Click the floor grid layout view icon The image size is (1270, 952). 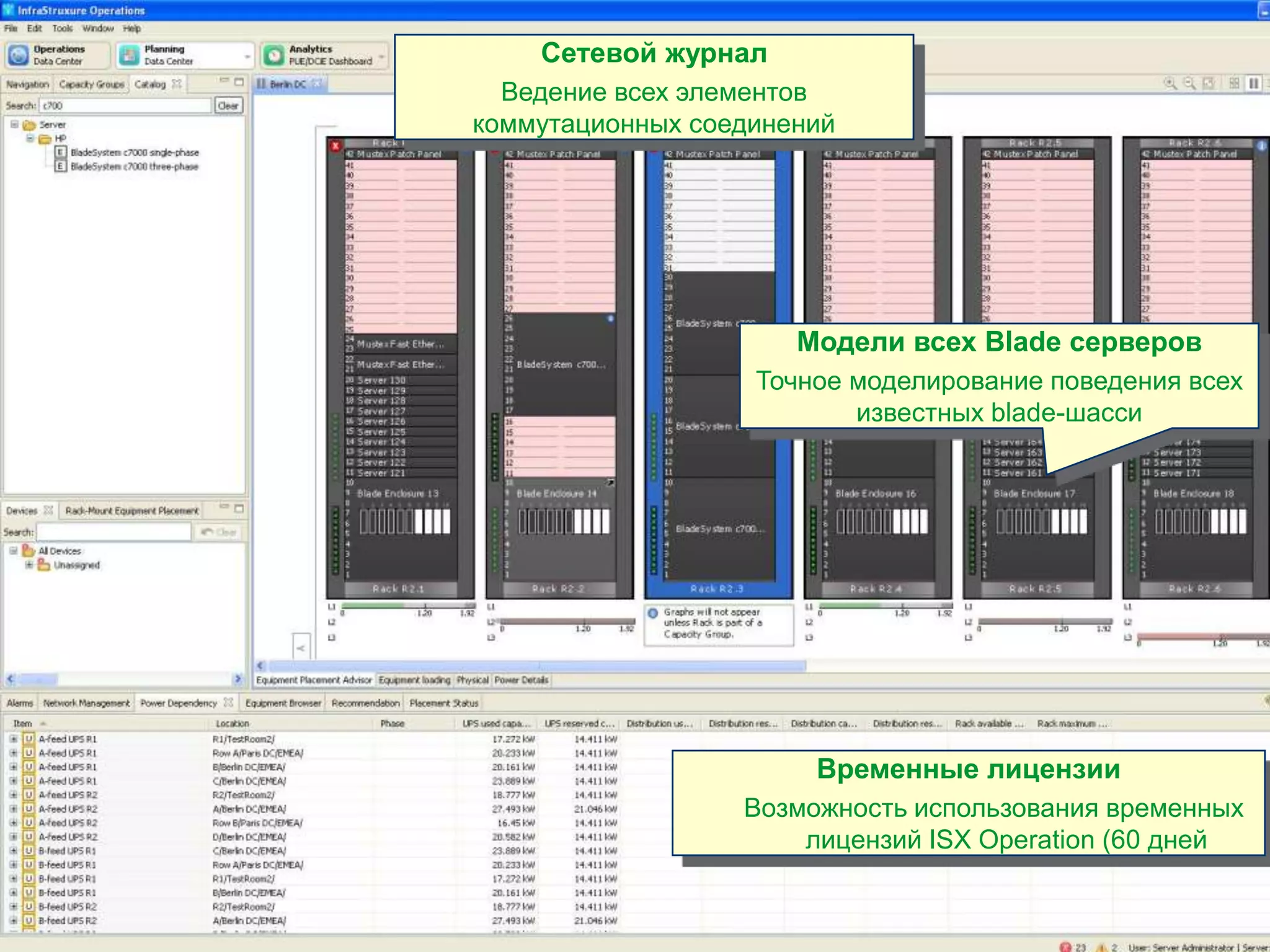click(1234, 83)
